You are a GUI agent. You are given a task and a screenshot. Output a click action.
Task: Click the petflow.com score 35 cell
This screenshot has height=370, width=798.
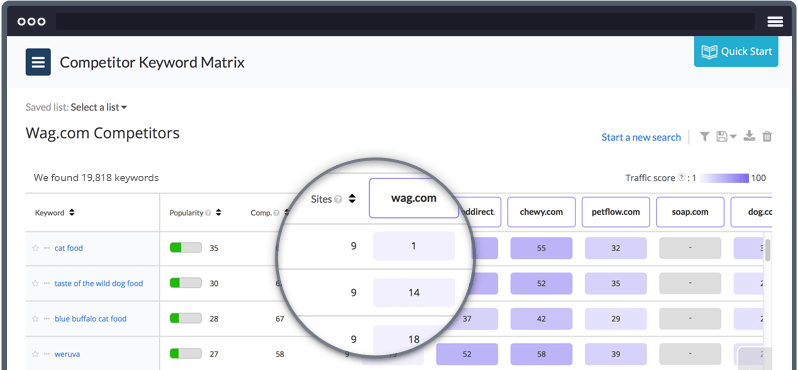pyautogui.click(x=616, y=283)
